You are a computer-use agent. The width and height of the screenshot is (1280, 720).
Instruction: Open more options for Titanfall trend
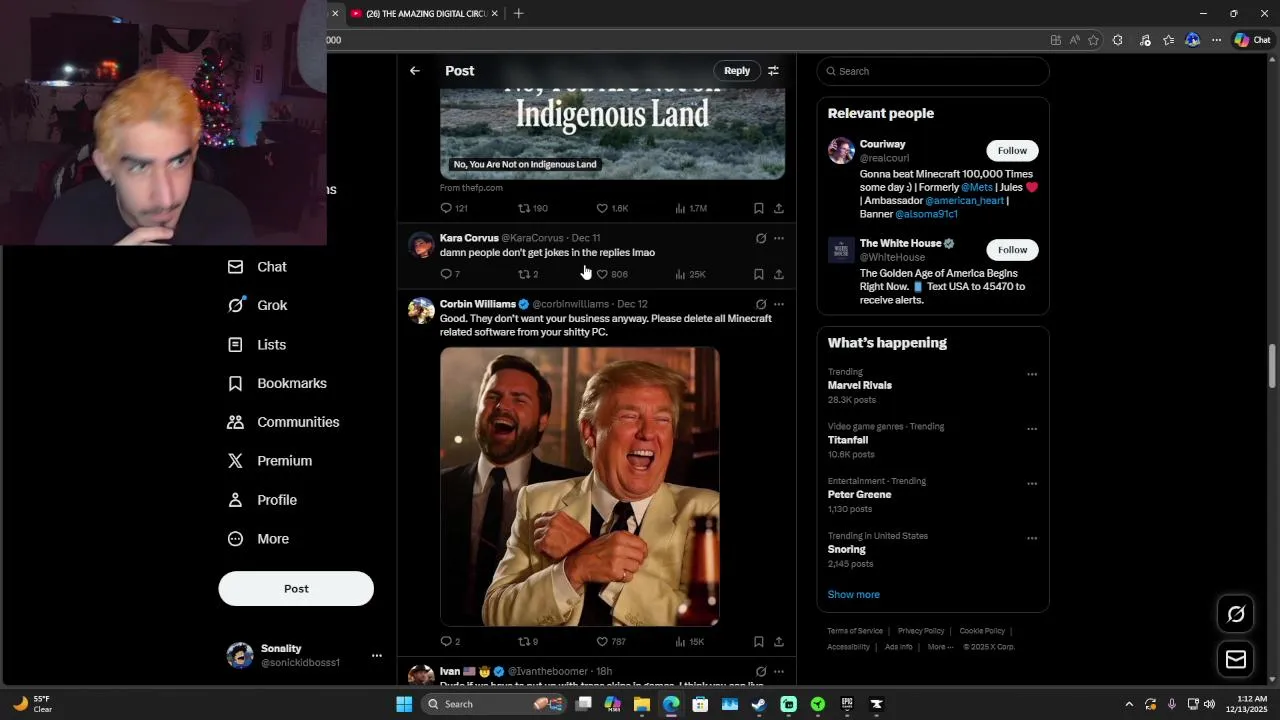click(x=1032, y=429)
